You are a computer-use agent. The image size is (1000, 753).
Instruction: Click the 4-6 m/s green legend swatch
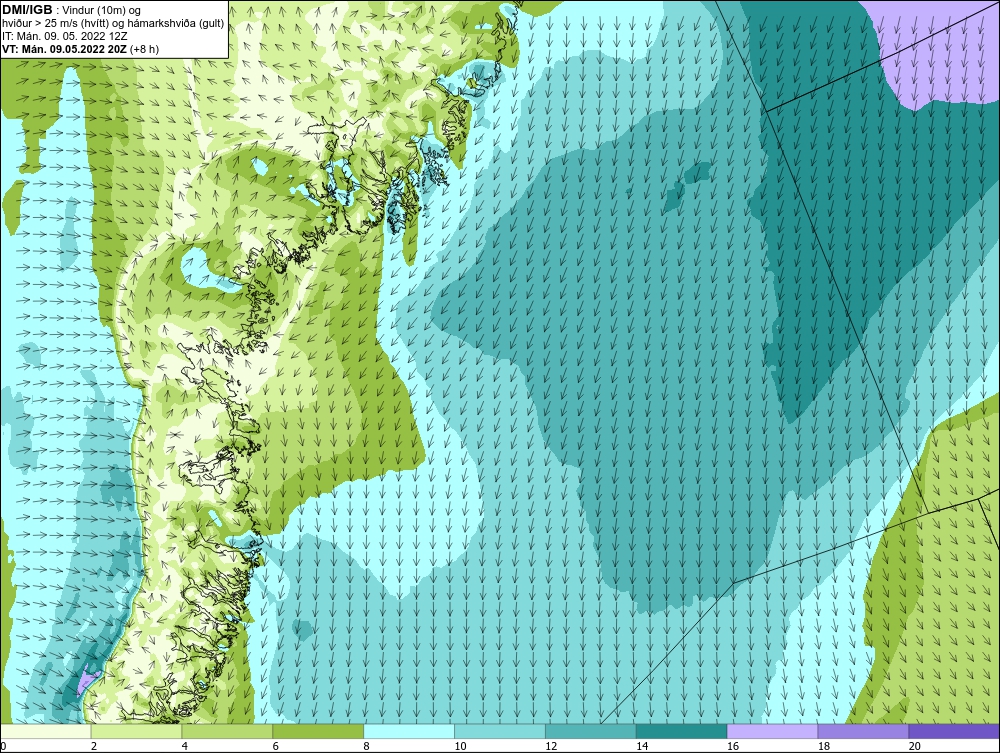click(227, 731)
